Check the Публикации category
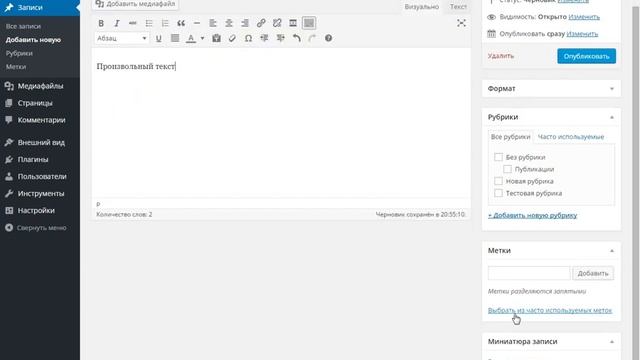640x360 pixels. [x=507, y=169]
